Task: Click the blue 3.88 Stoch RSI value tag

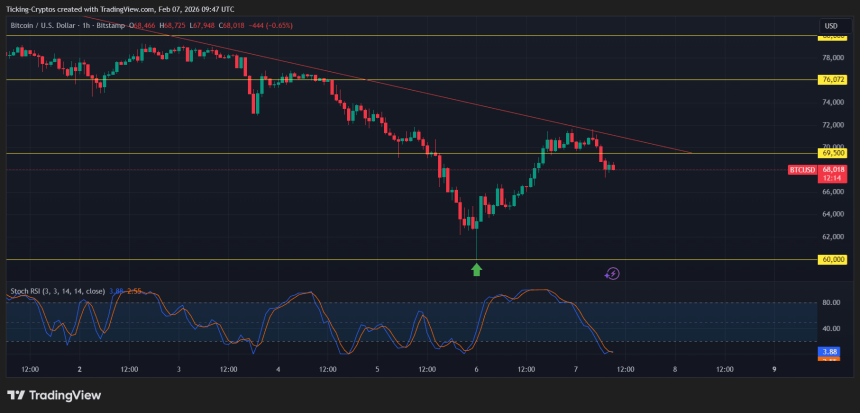Action: (829, 352)
